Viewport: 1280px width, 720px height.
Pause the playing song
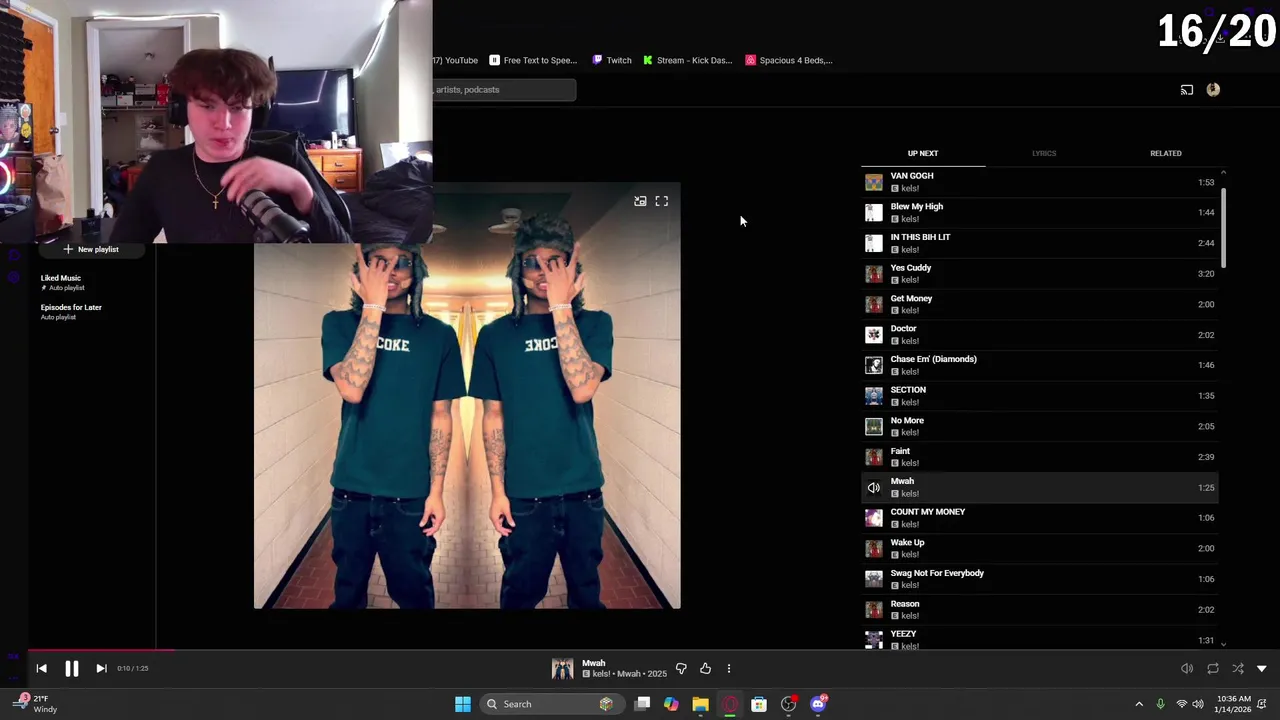pos(72,668)
